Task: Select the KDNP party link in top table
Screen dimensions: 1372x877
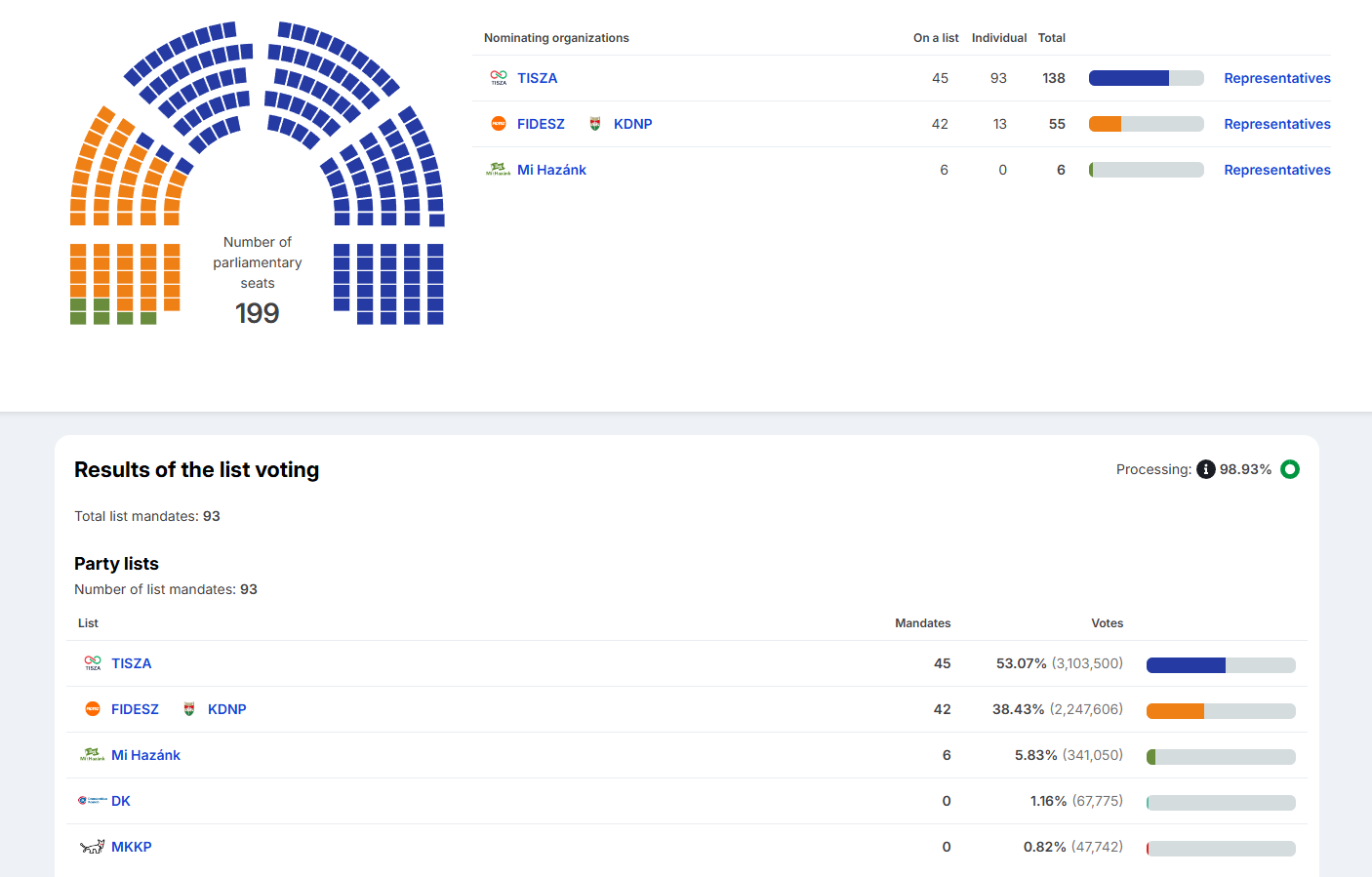Action: tap(632, 124)
